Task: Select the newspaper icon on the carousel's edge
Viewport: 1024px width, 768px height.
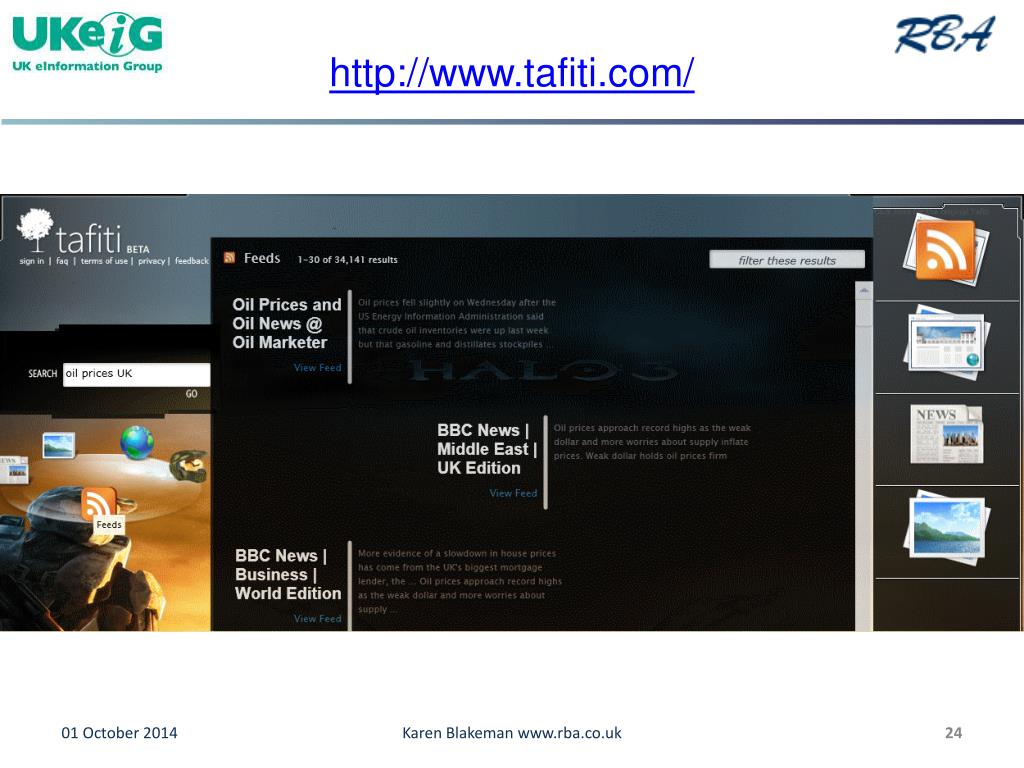Action: click(14, 470)
